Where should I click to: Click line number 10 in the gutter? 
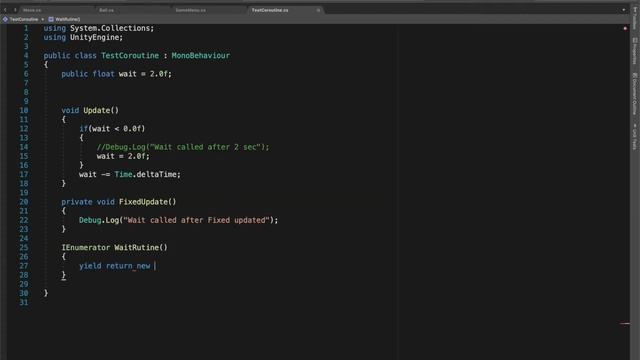pos(24,110)
